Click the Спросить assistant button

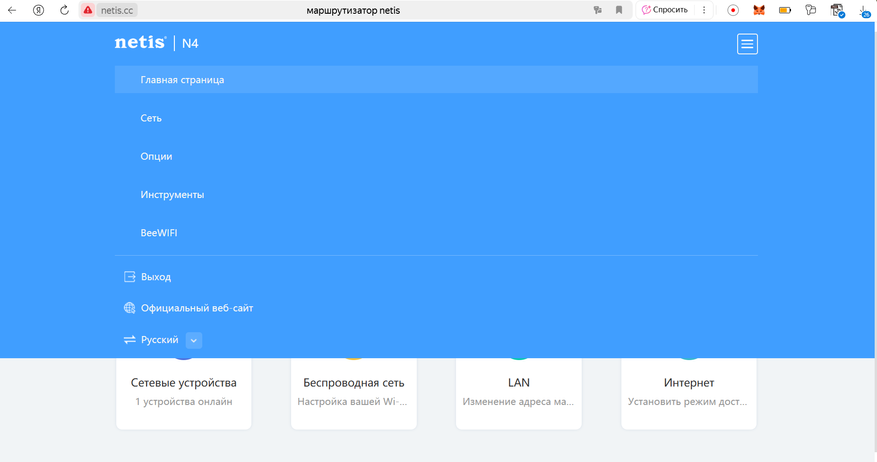665,10
